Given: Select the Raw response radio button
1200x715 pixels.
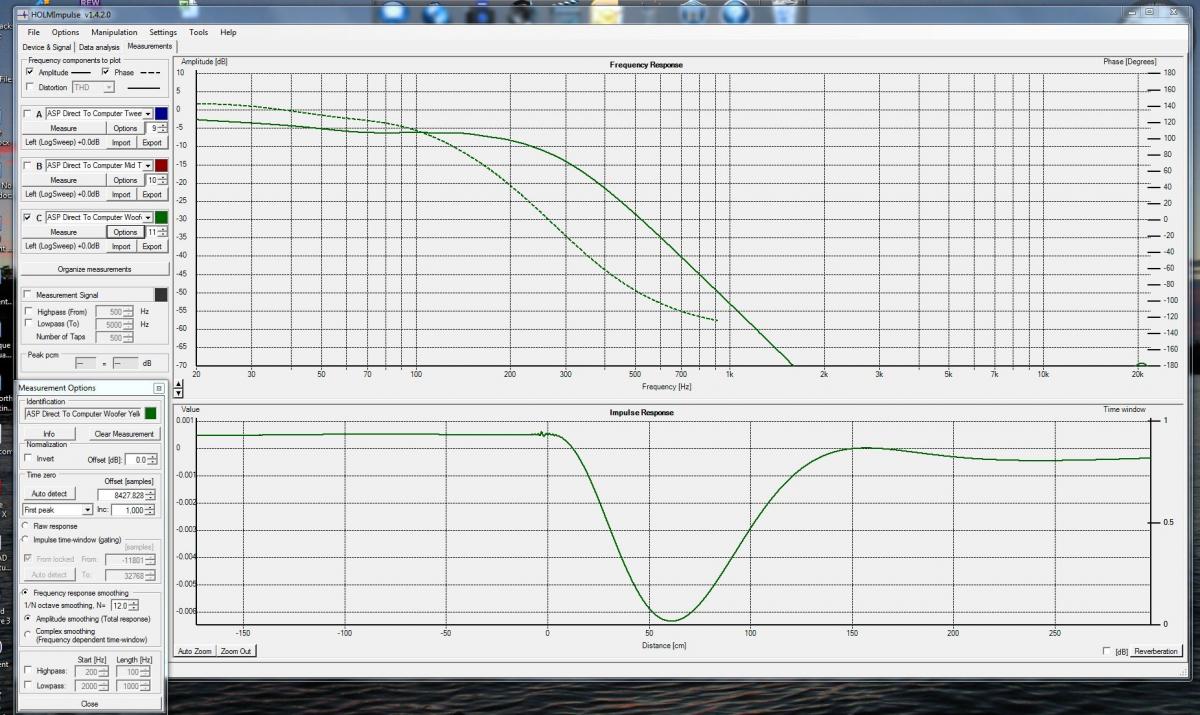Looking at the screenshot, I should pyautogui.click(x=25, y=525).
